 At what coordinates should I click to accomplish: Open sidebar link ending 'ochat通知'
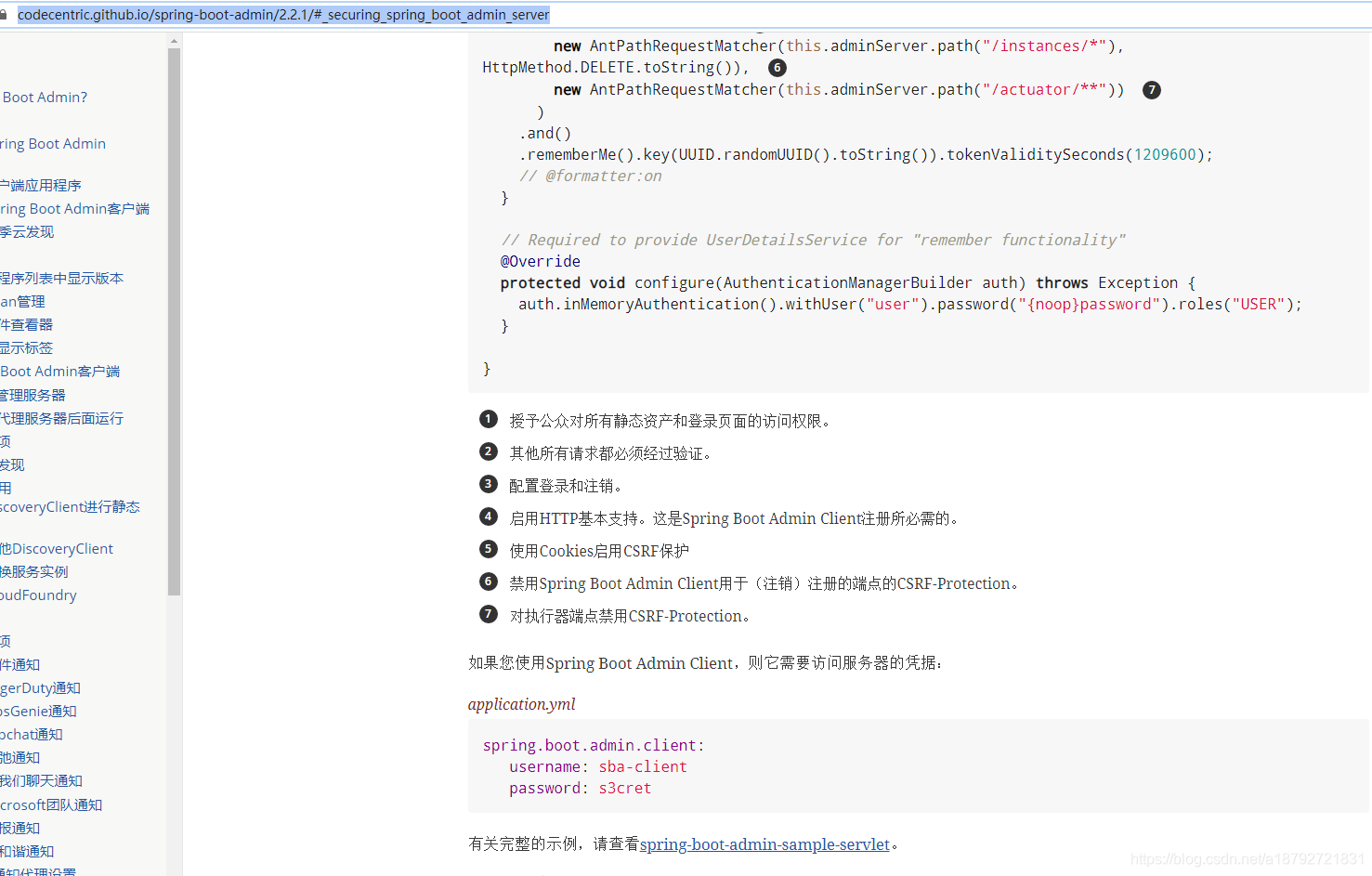point(32,735)
